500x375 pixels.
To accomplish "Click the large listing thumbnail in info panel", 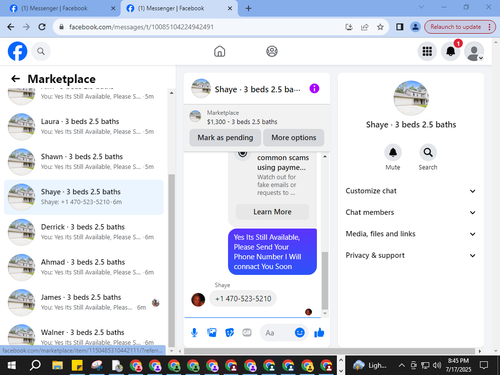I will pyautogui.click(x=411, y=98).
